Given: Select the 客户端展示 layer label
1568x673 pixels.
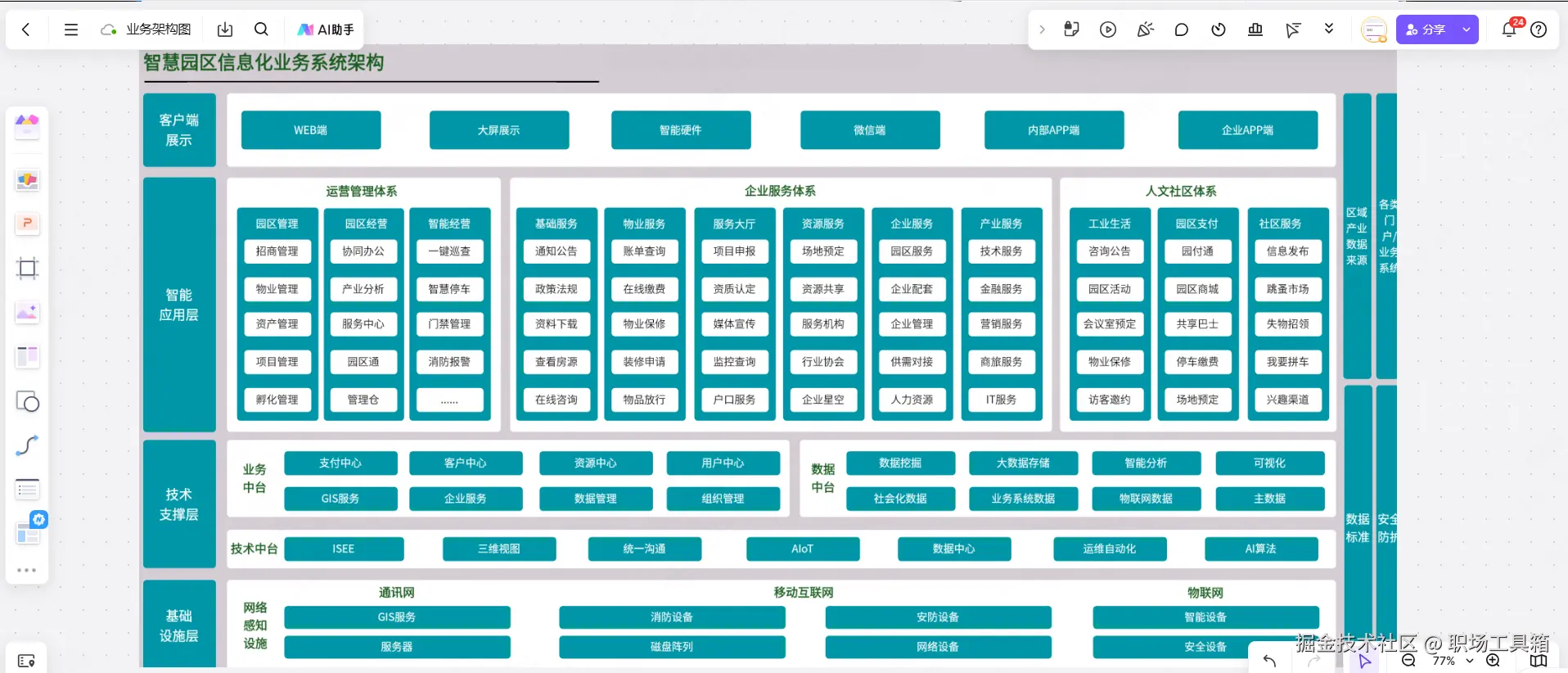Looking at the screenshot, I should (x=179, y=130).
